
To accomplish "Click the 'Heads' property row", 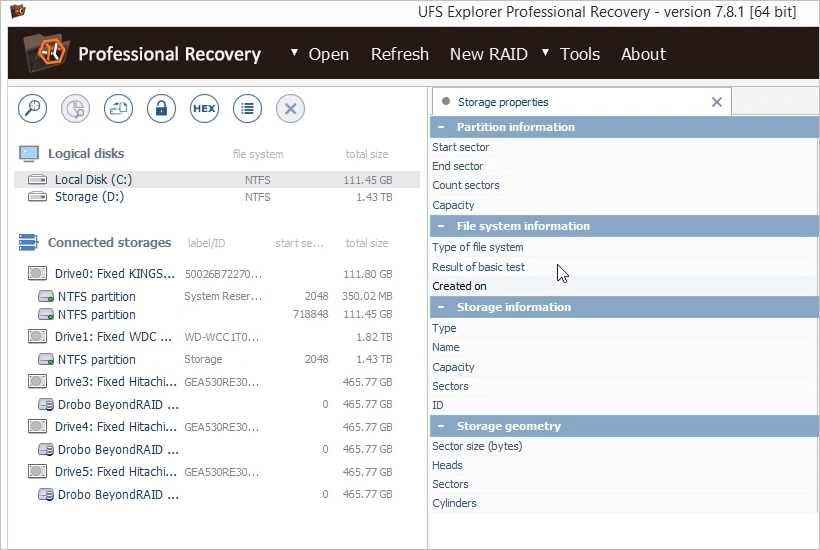I will coord(624,465).
